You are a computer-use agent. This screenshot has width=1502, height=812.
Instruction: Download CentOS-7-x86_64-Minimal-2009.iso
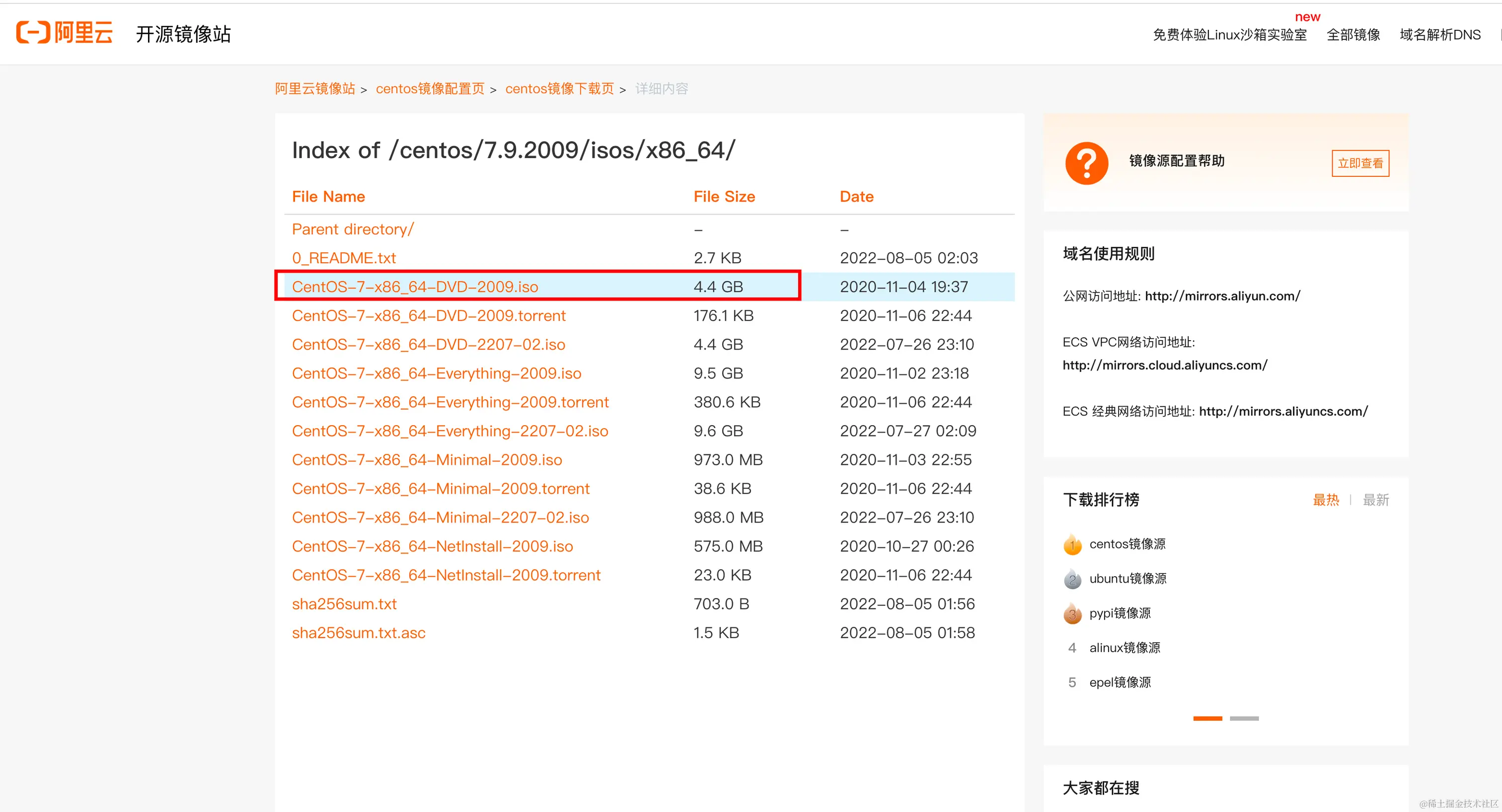pos(427,460)
